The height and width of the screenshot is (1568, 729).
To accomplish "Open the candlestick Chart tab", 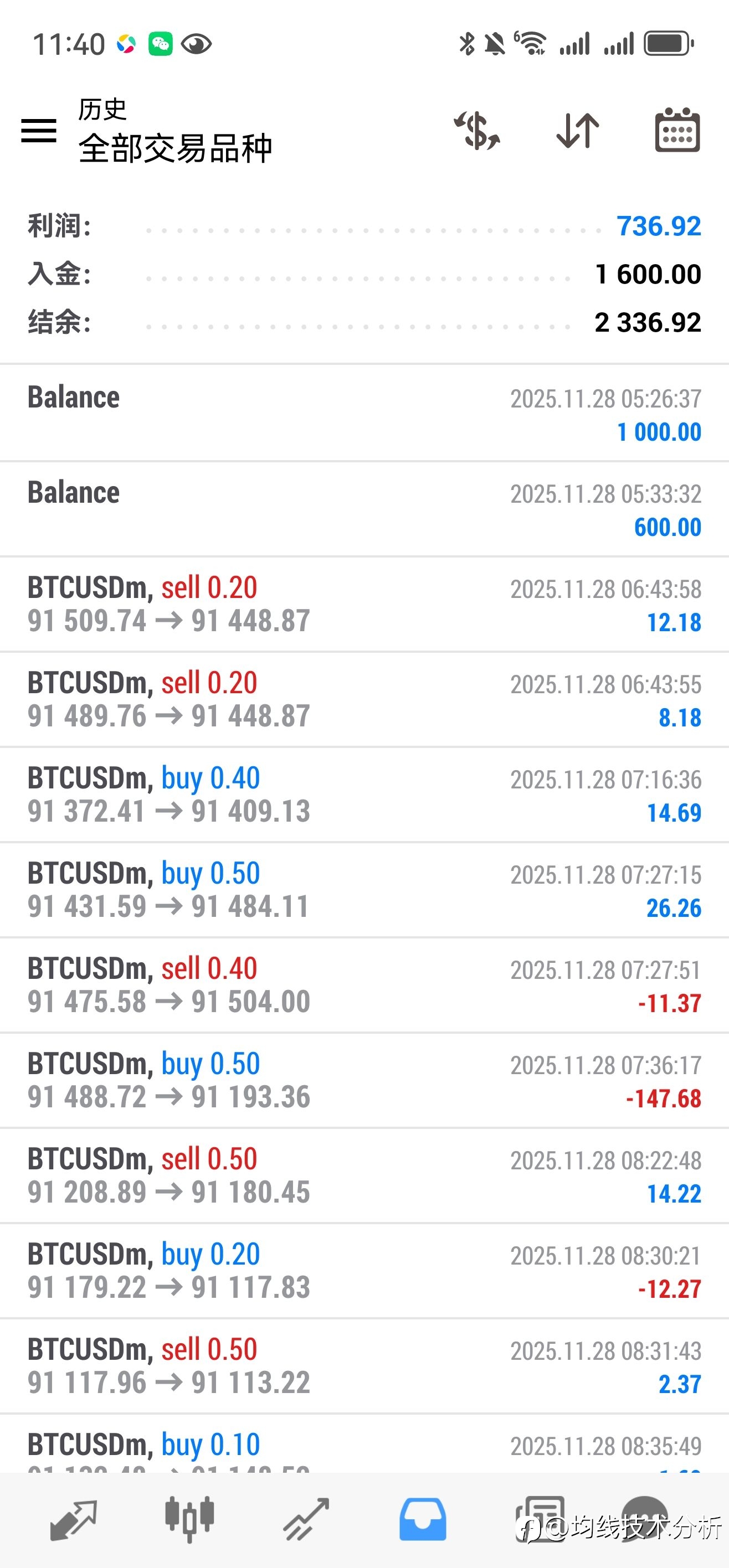I will [x=189, y=1519].
